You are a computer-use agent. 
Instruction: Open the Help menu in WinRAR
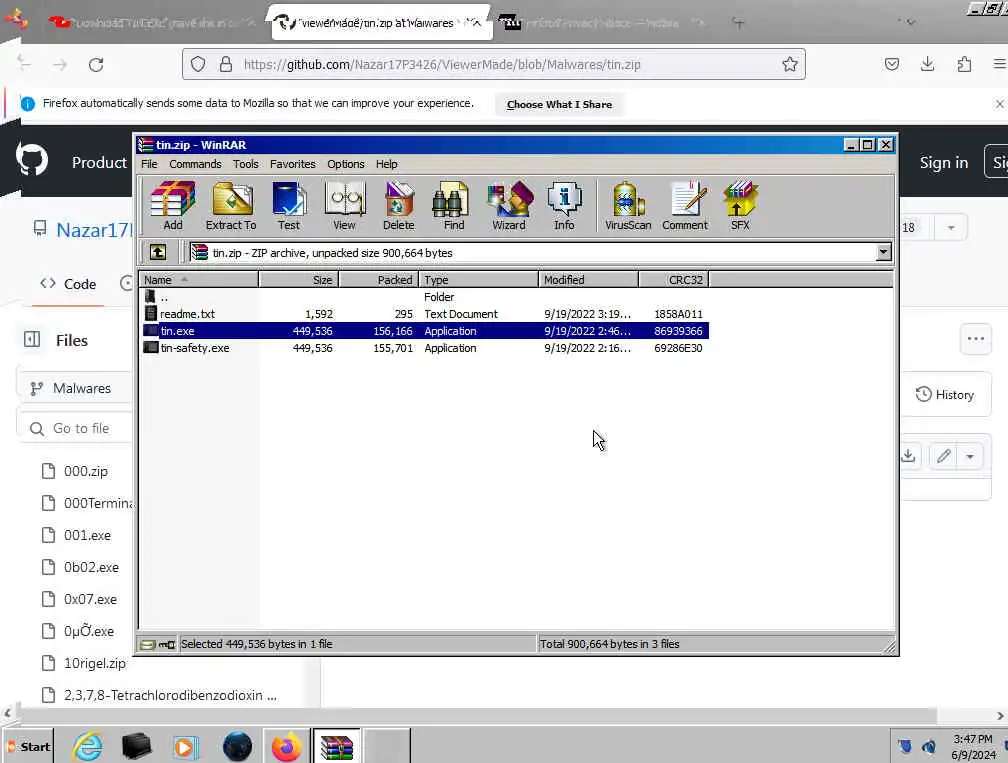point(386,164)
